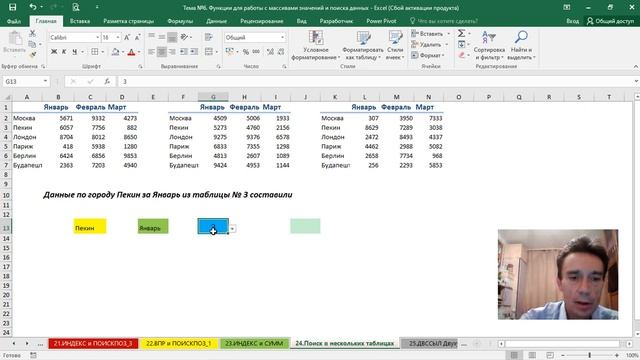Click the accounting number format icon
The width and height of the screenshot is (640, 360).
point(229,52)
